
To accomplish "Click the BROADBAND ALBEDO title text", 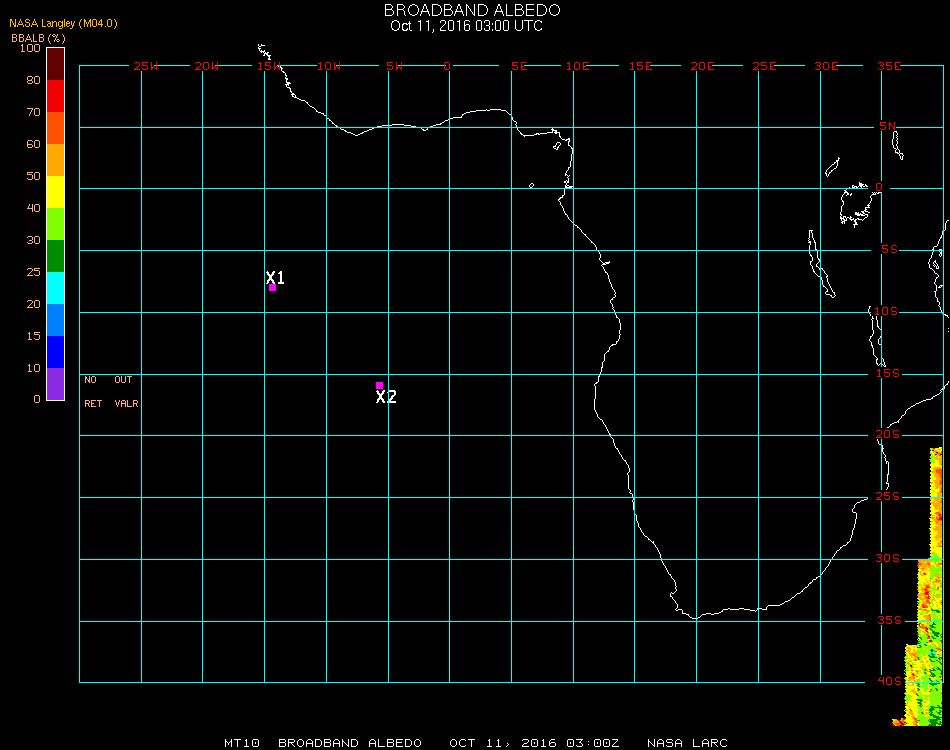I will [x=472, y=10].
